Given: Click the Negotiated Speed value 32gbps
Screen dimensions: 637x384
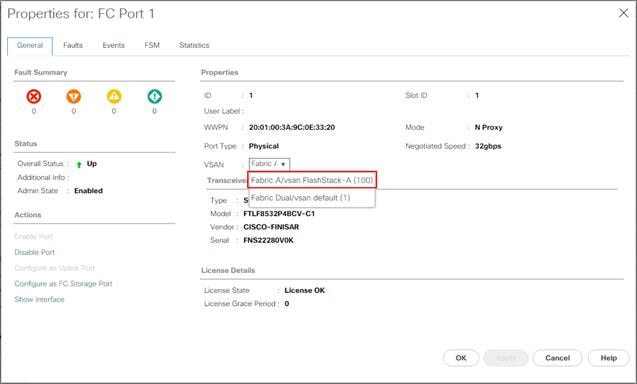Looking at the screenshot, I should [488, 146].
